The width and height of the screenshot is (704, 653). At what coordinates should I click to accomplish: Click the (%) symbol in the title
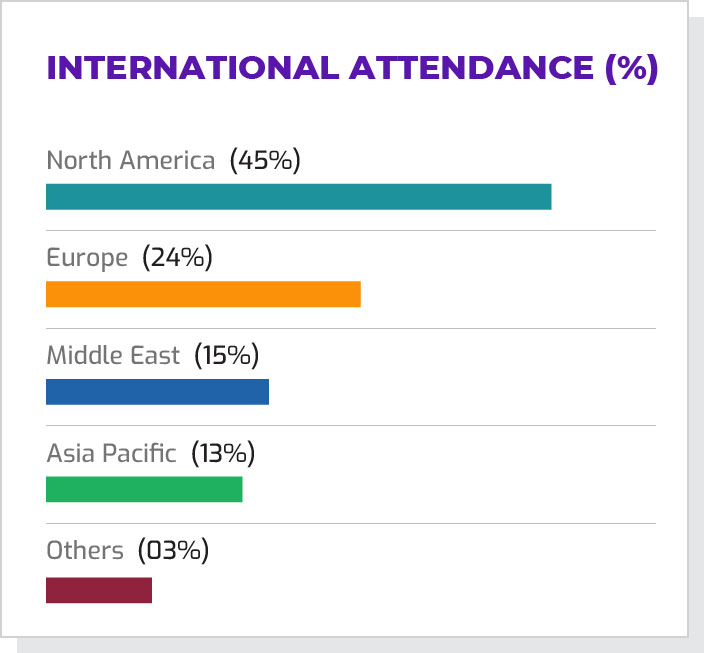[632, 69]
